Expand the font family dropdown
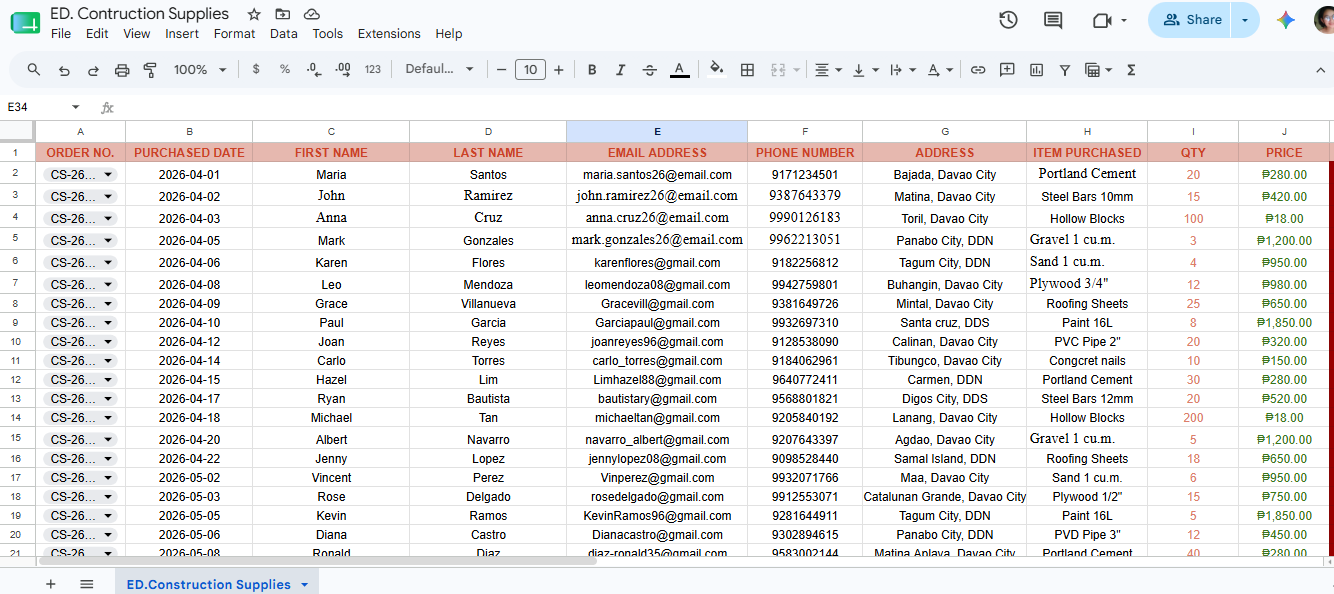Image resolution: width=1334 pixels, height=594 pixels. click(440, 70)
